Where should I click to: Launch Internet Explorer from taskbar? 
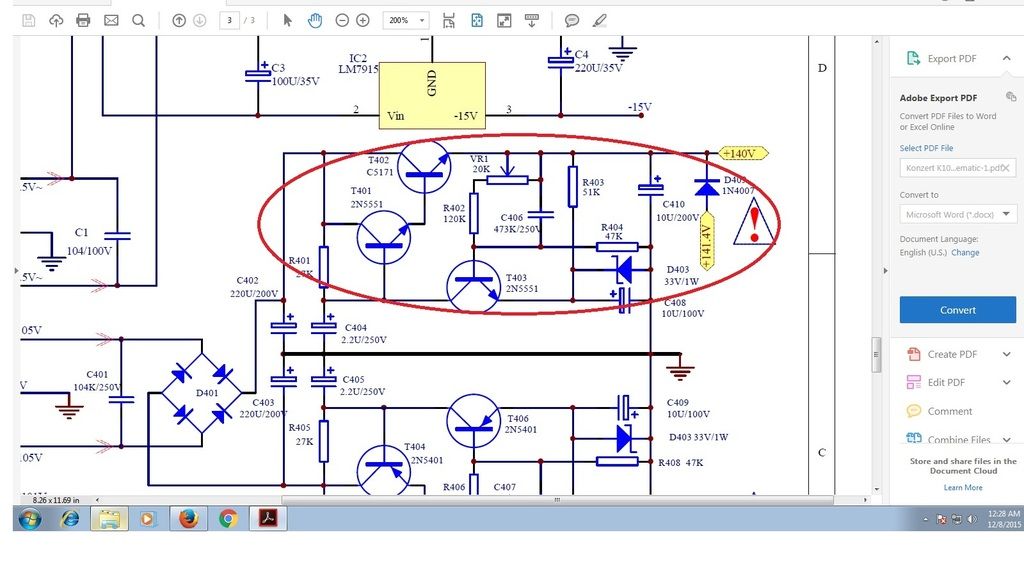coord(69,519)
